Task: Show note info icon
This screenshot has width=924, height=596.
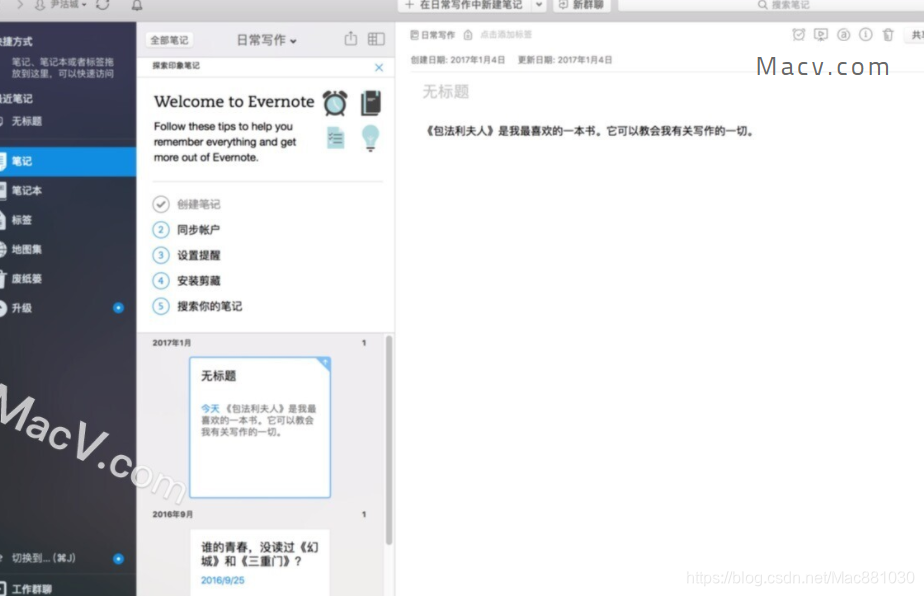Action: (866, 35)
